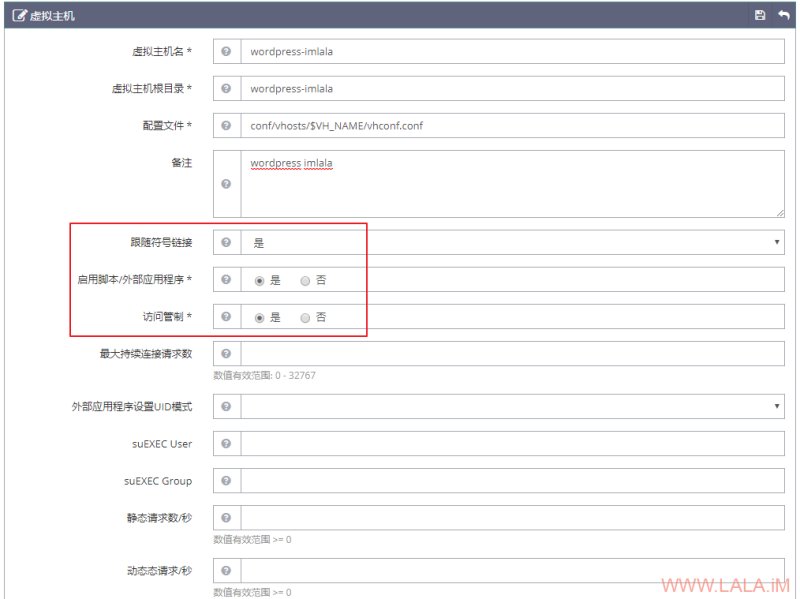Open help icon for 虚拟主机名 field

227,52
